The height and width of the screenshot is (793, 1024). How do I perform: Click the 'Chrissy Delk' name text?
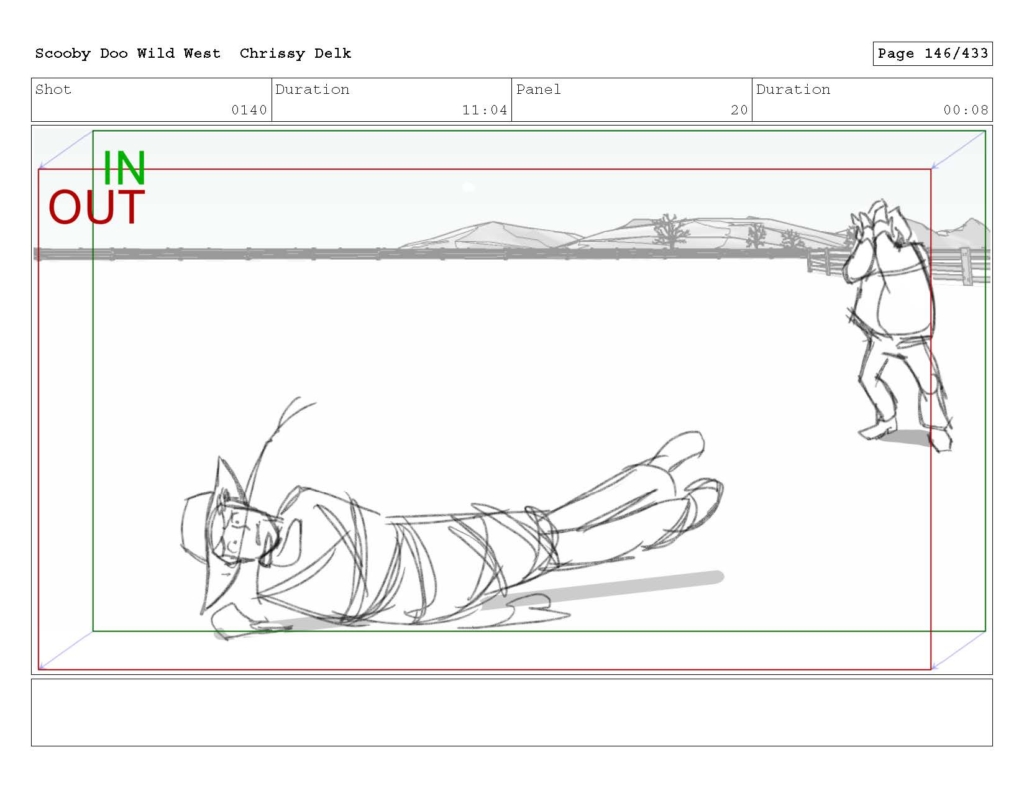click(295, 54)
